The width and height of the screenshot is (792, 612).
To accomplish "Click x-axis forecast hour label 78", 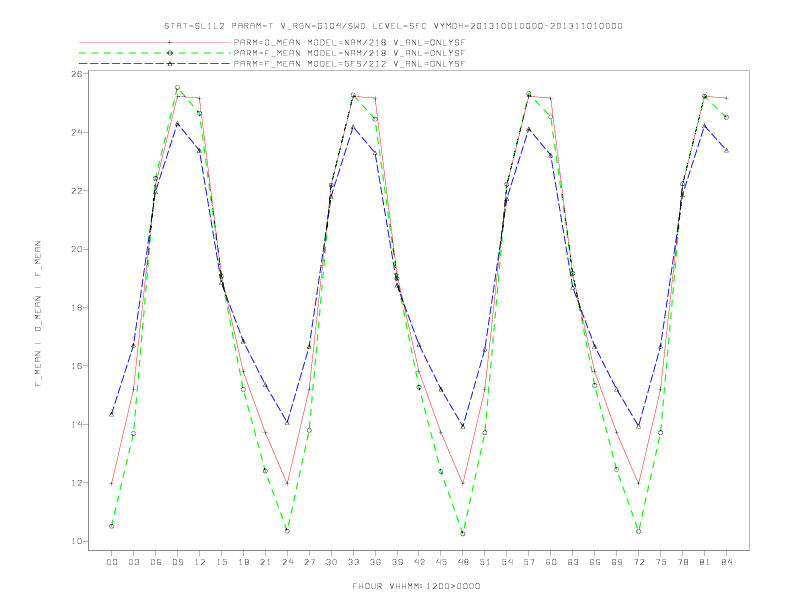I will point(683,562).
